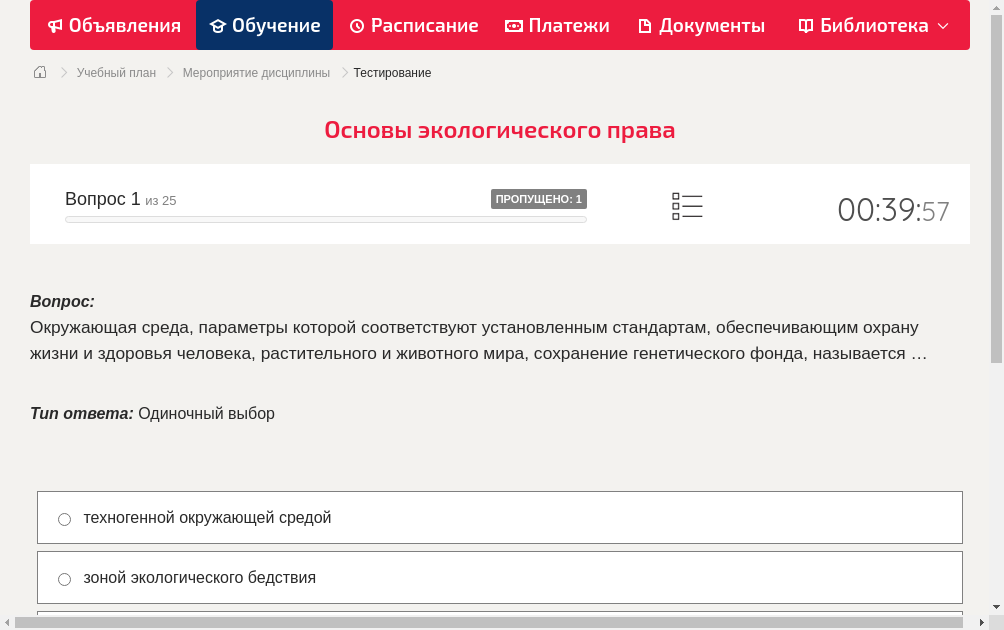The image size is (1004, 630).
Task: Open the question overview list icon
Action: 687,206
